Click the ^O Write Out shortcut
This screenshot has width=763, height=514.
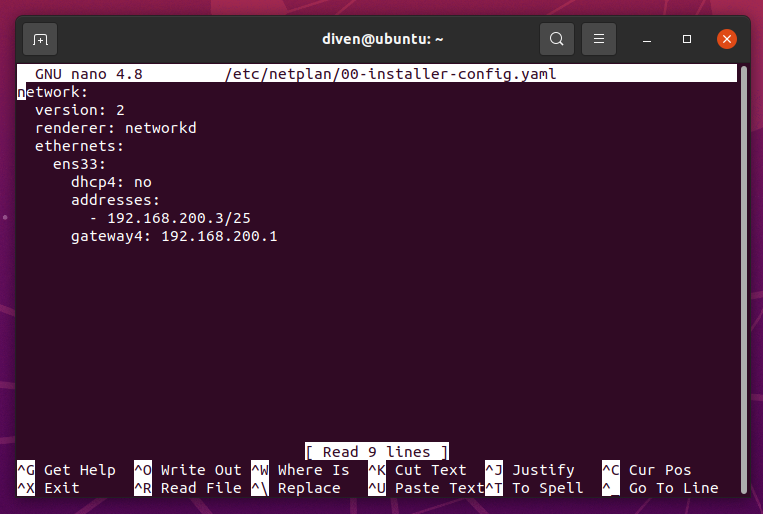pos(187,470)
